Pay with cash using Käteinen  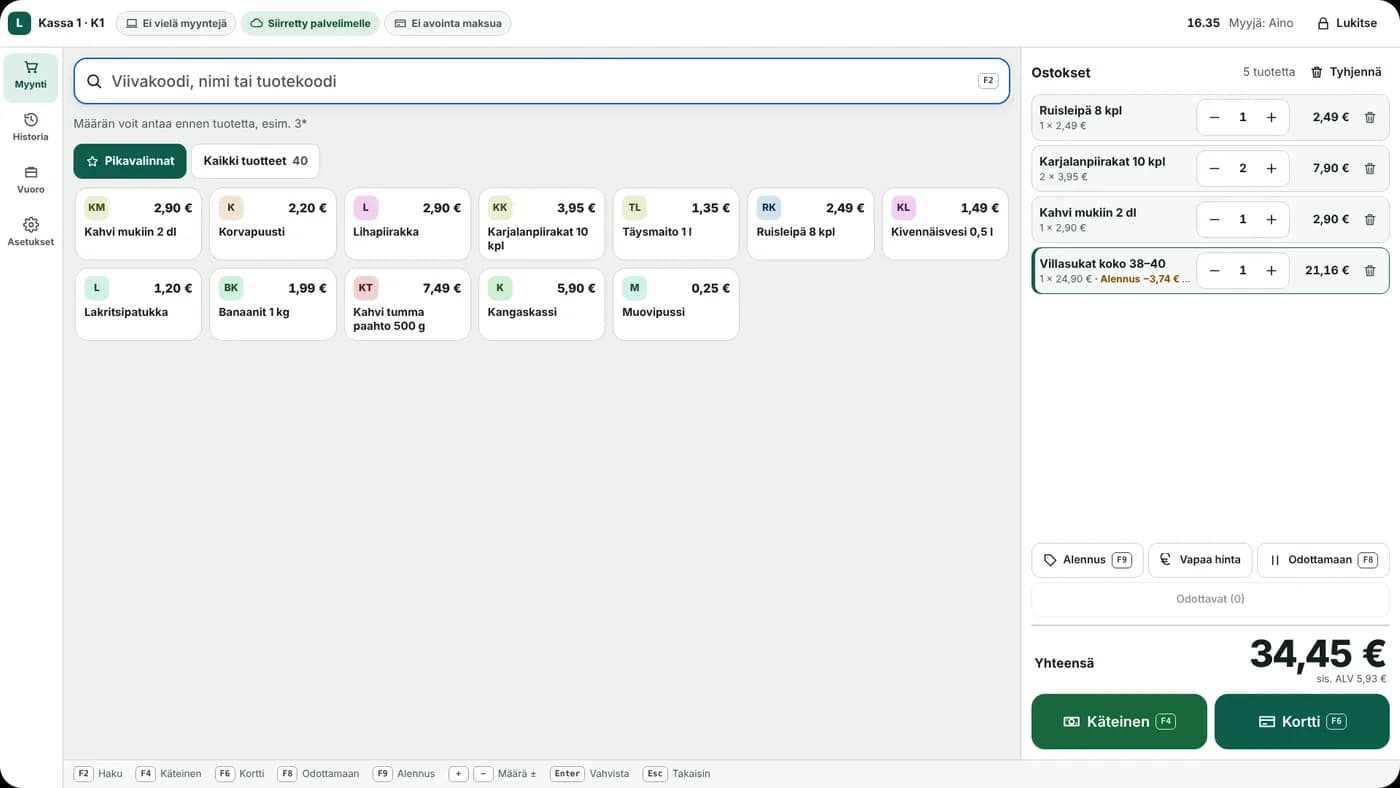pos(1119,721)
